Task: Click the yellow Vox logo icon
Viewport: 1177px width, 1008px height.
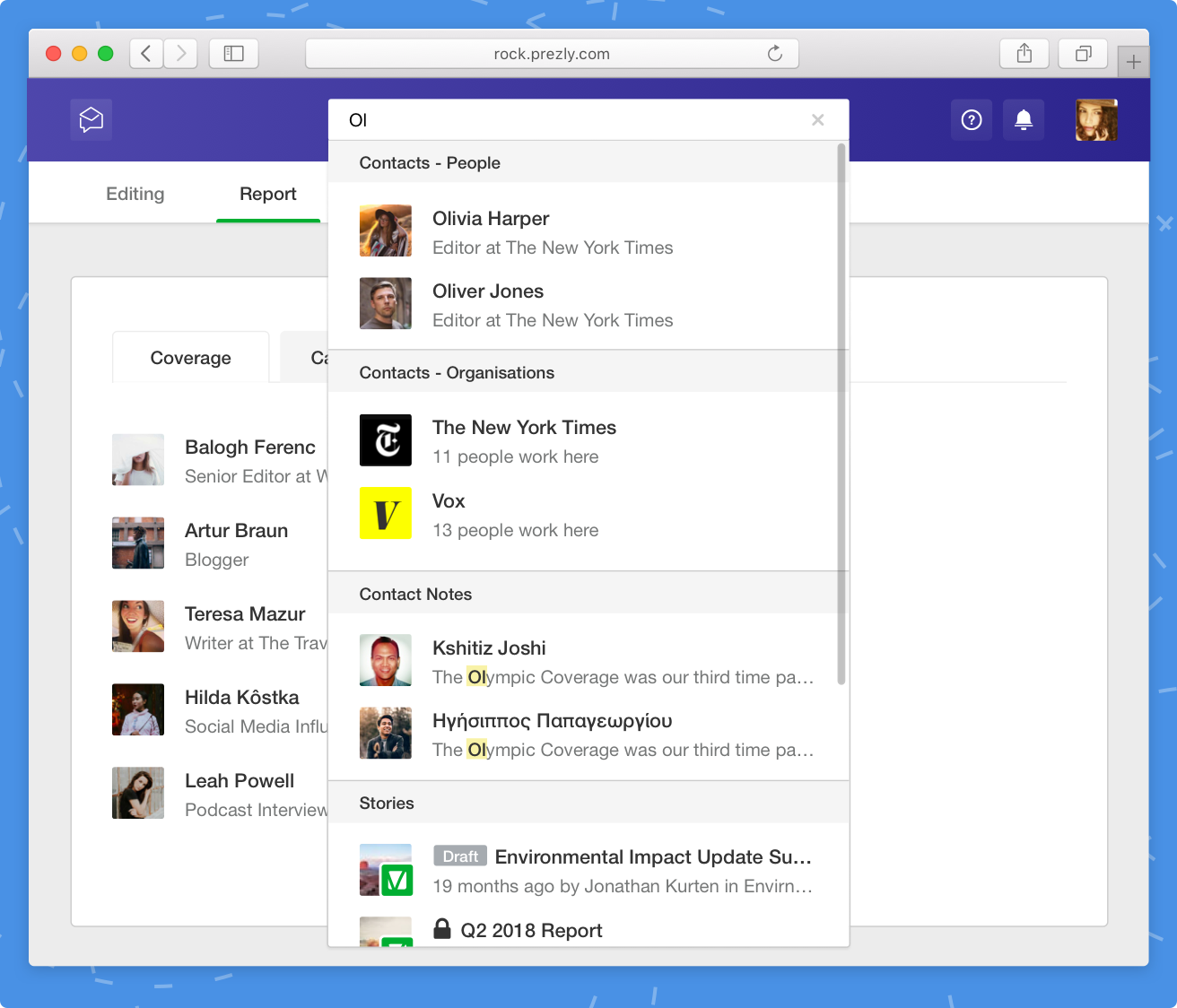Action: (386, 513)
